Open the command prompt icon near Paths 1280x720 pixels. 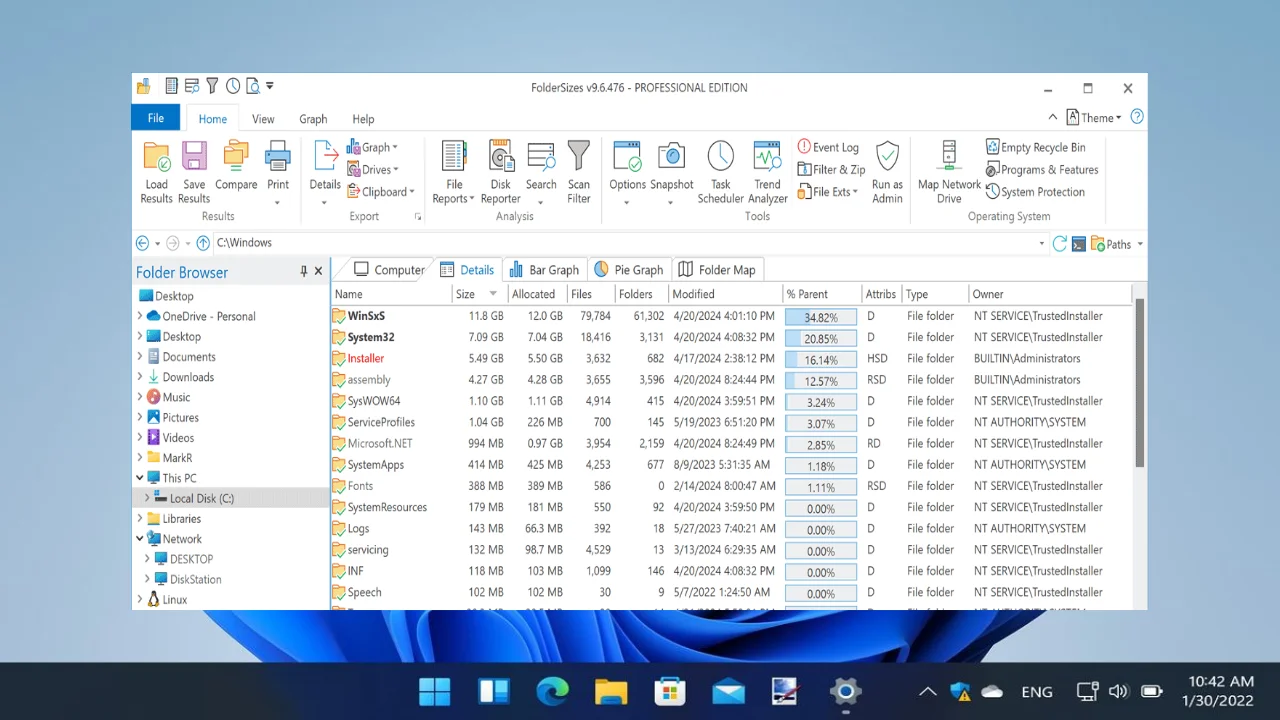[1079, 243]
